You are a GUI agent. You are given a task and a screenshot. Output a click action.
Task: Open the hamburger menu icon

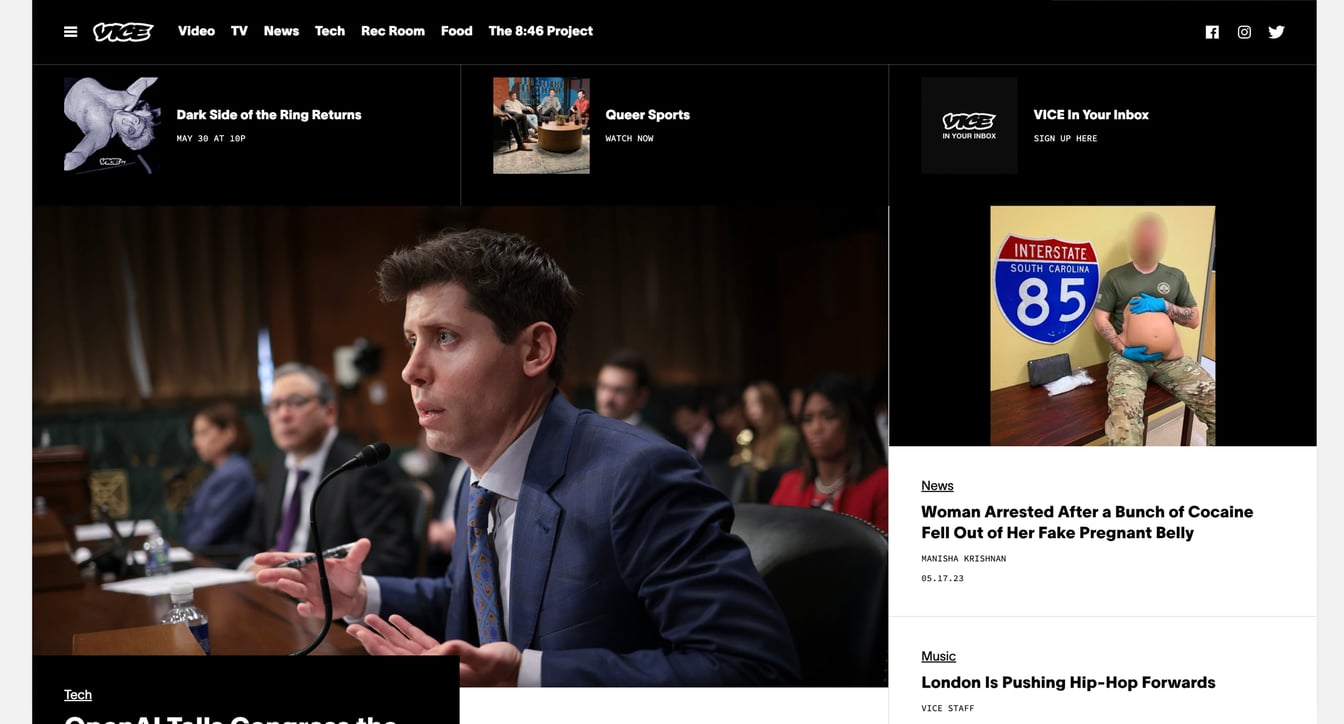click(x=70, y=32)
